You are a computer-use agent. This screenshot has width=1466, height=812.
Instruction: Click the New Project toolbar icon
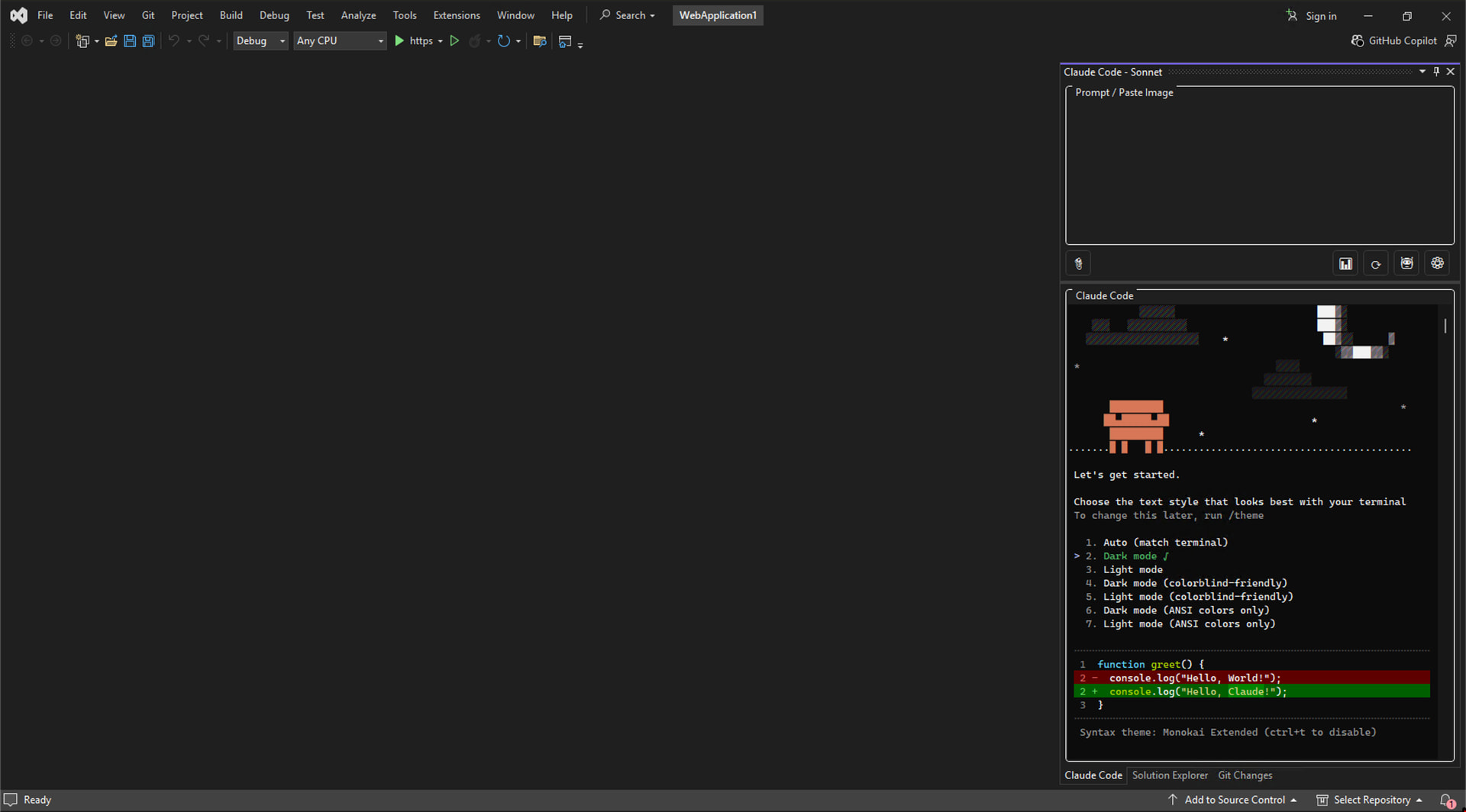click(82, 41)
